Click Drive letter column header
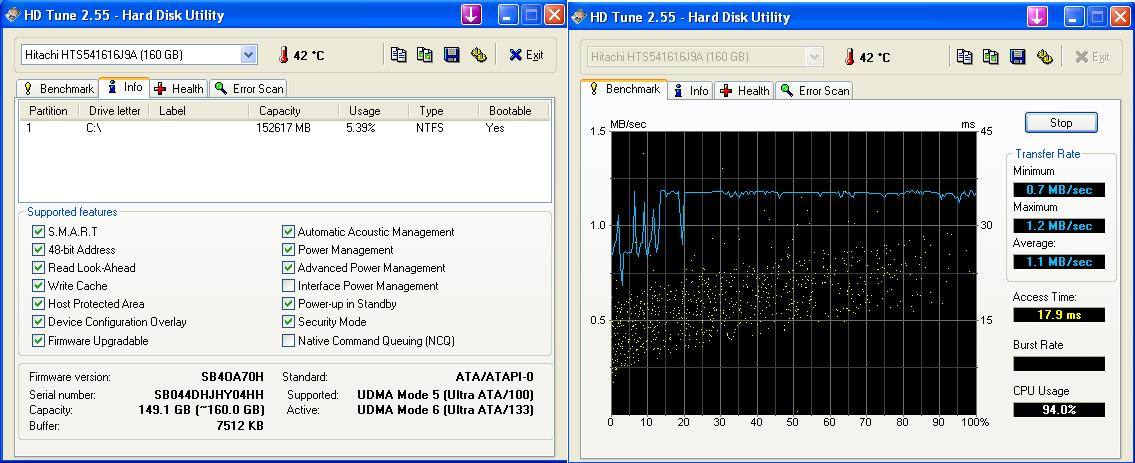 click(x=114, y=111)
